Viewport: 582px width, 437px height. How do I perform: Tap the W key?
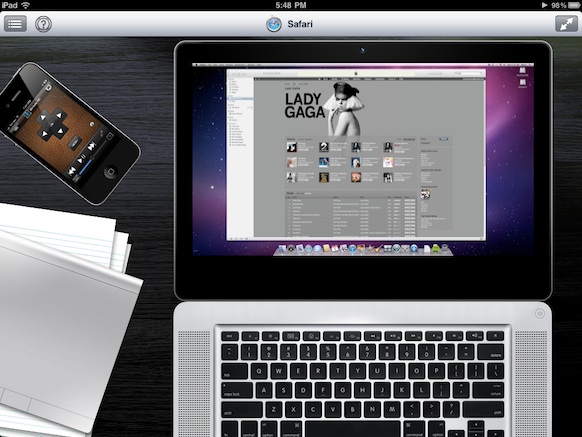point(279,371)
